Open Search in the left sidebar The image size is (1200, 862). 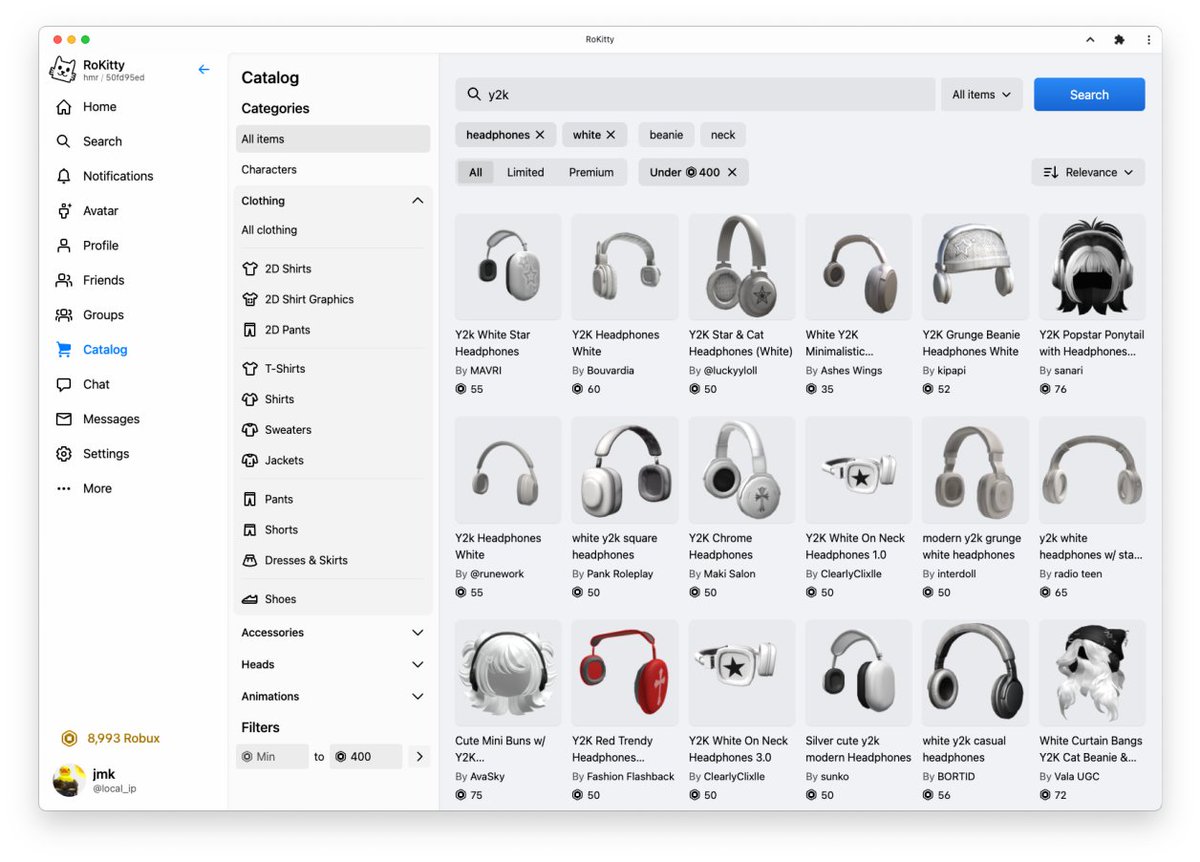click(102, 142)
